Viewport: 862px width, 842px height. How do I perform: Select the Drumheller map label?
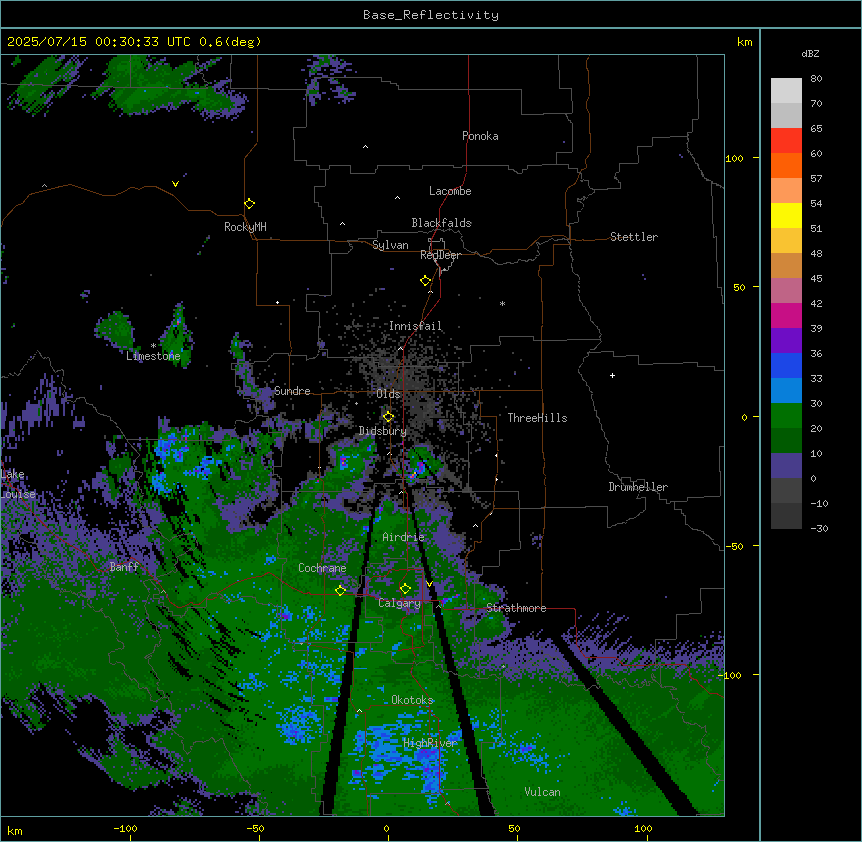[x=638, y=487]
